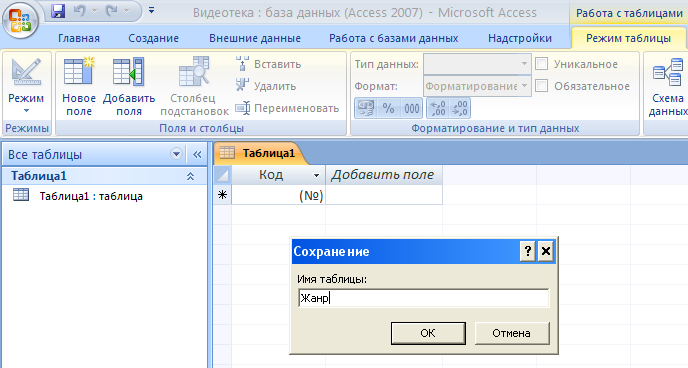Click Вставить column button

pos(269,64)
